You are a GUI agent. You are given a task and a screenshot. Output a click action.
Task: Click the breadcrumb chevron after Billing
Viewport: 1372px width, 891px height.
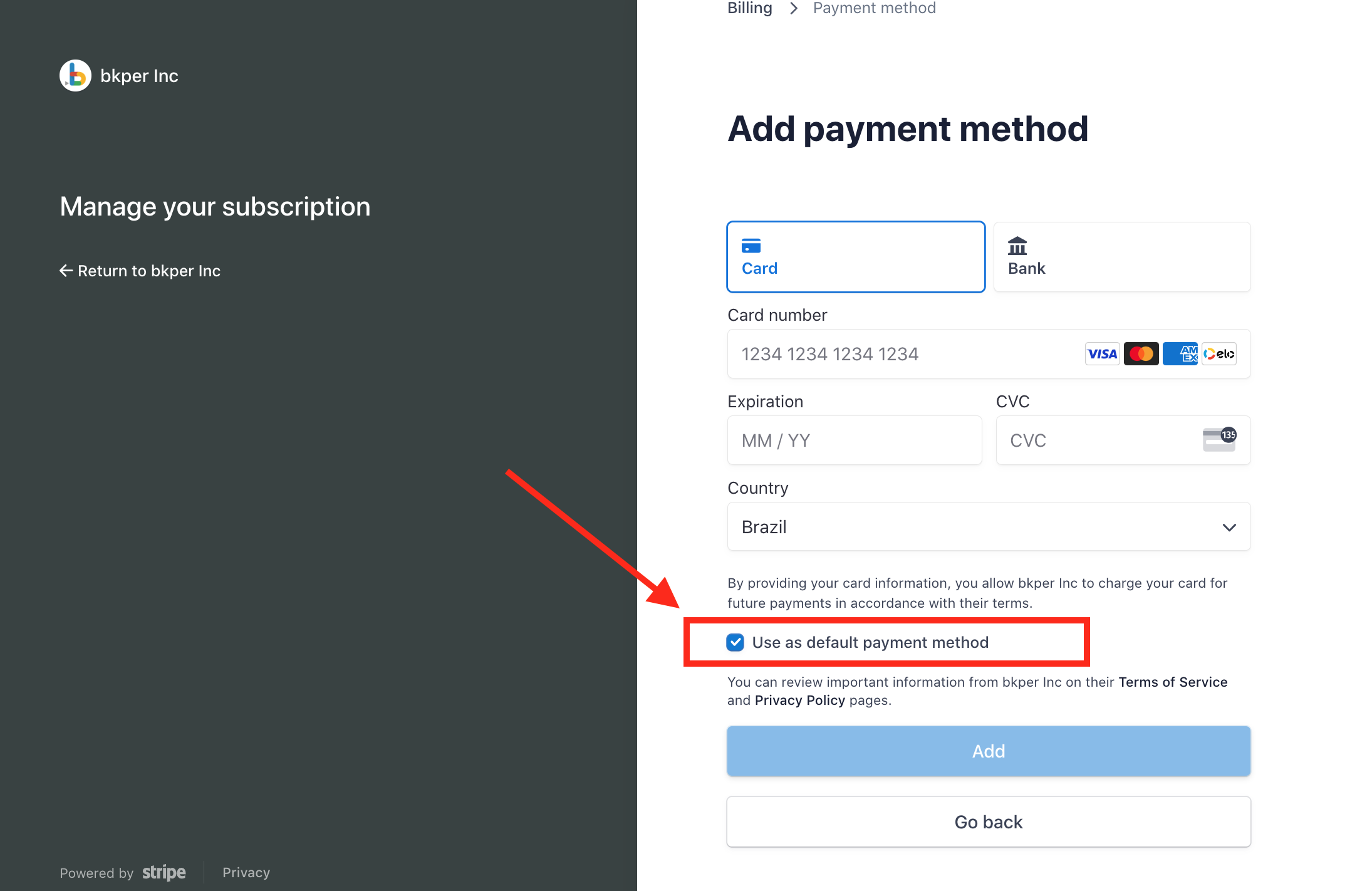tap(793, 8)
